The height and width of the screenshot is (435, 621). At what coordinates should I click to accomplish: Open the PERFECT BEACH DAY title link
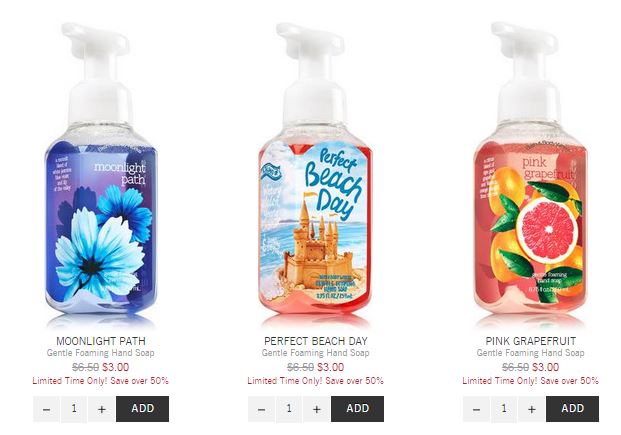point(316,341)
